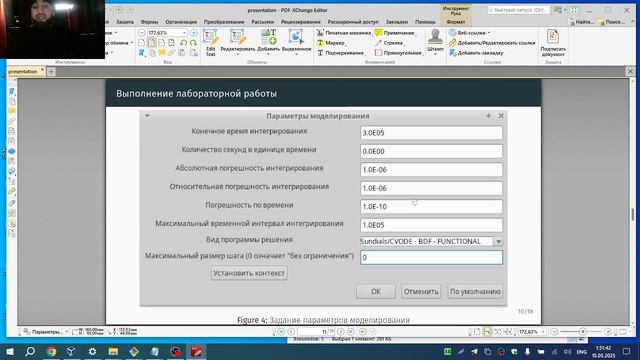Expand Выделенное dropdown arrow

296,54
